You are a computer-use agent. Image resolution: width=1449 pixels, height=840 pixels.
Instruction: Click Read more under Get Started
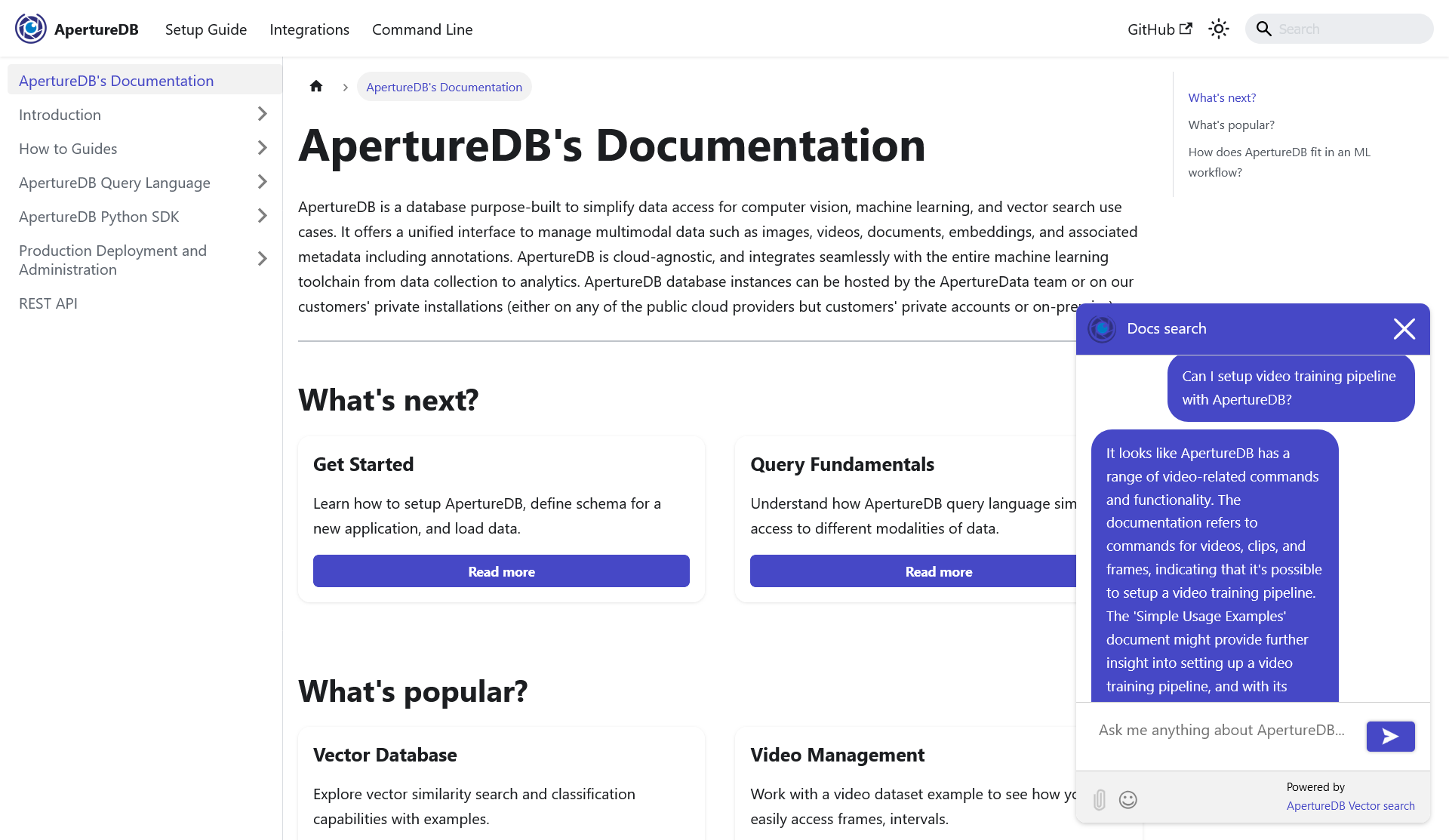(x=501, y=571)
